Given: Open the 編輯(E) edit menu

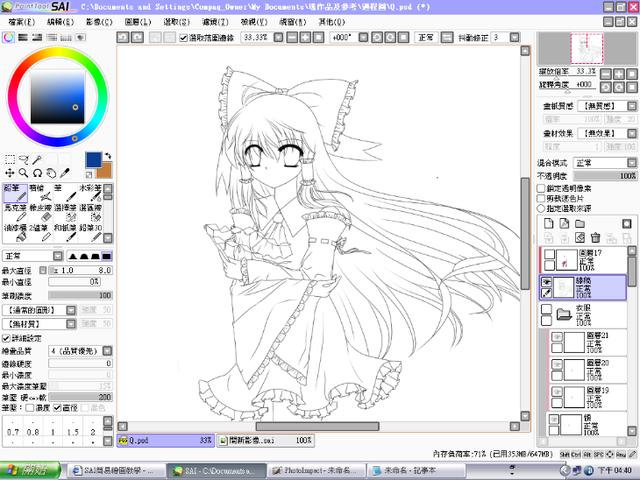Looking at the screenshot, I should coord(60,22).
